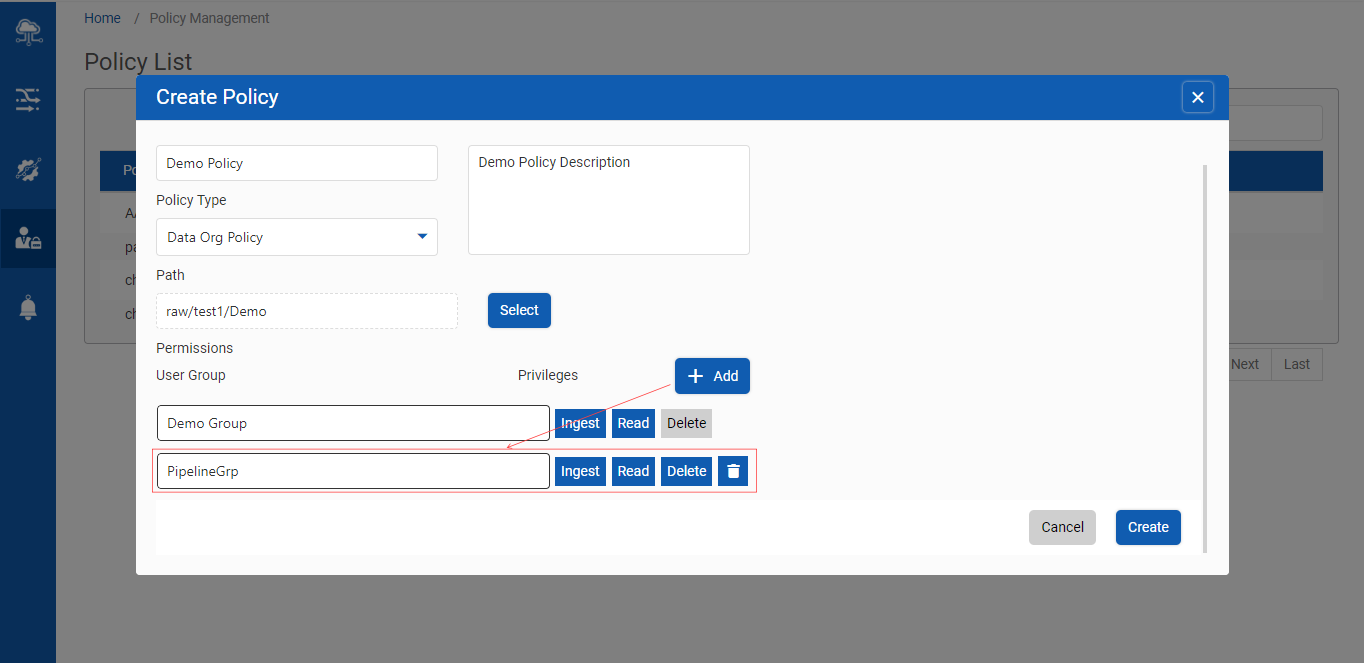Click the cloud logo icon in the sidebar

28,32
